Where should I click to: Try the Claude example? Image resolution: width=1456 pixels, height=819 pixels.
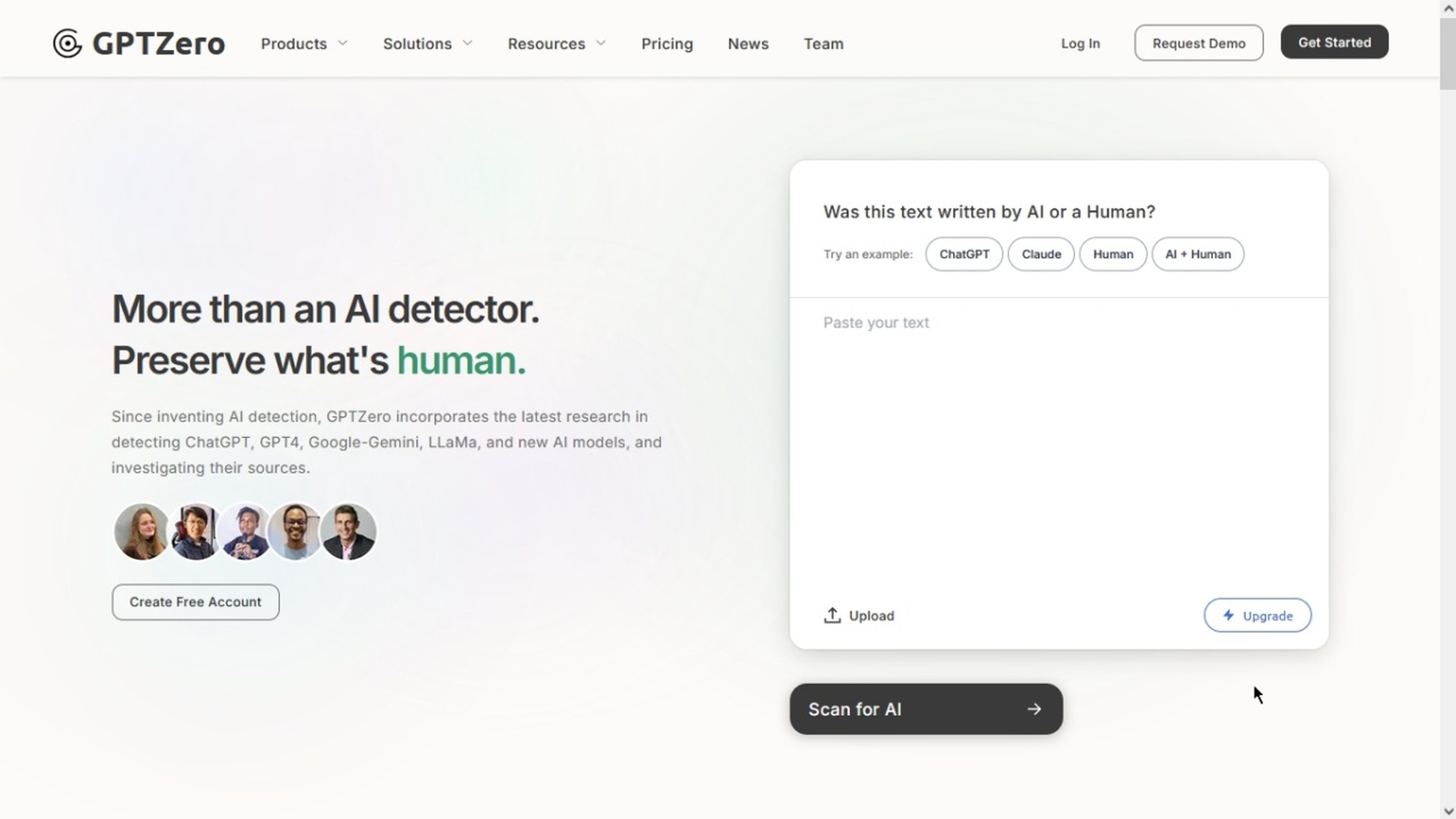(x=1041, y=254)
